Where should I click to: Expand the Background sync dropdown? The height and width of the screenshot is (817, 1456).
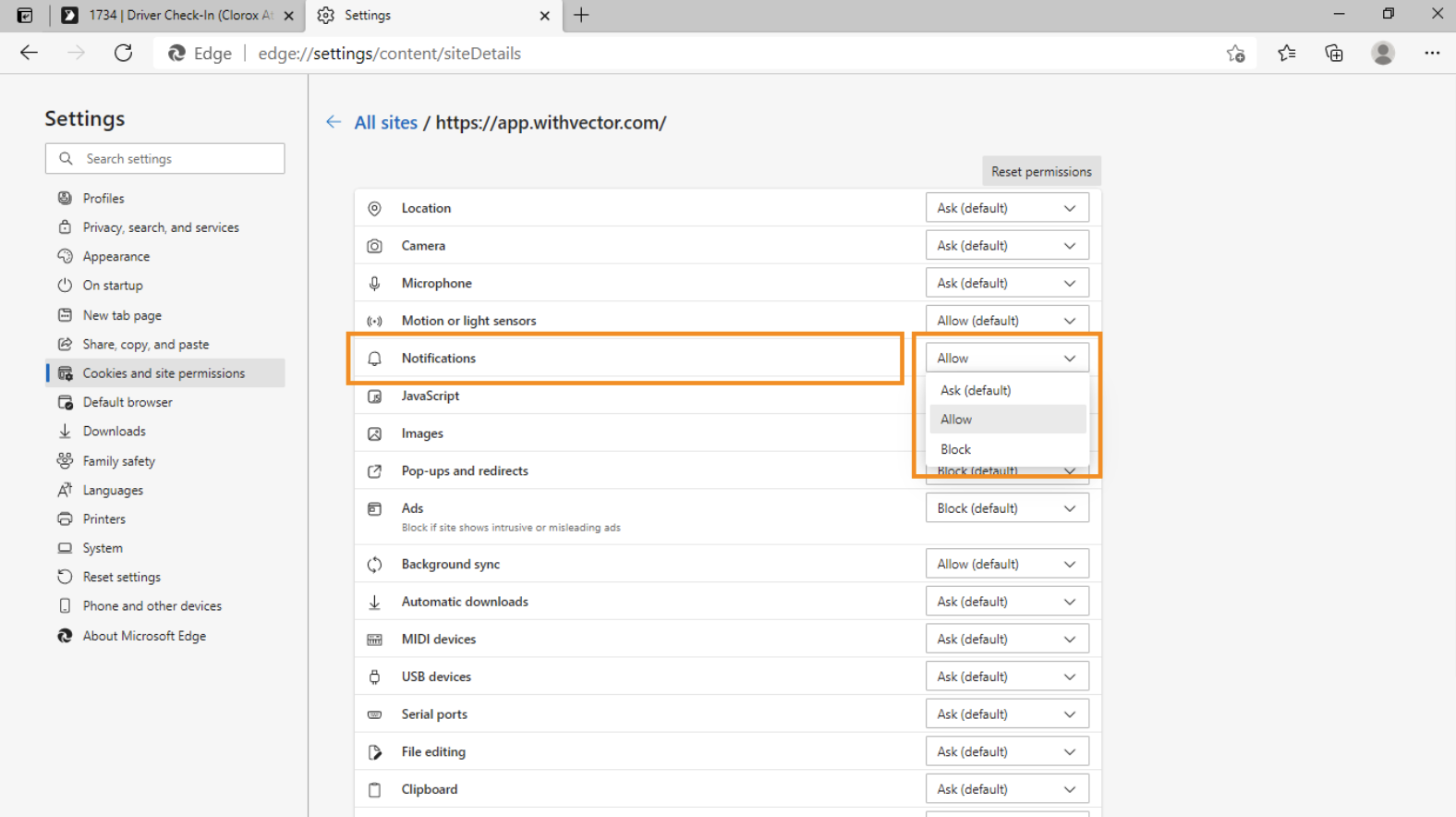click(x=1007, y=564)
